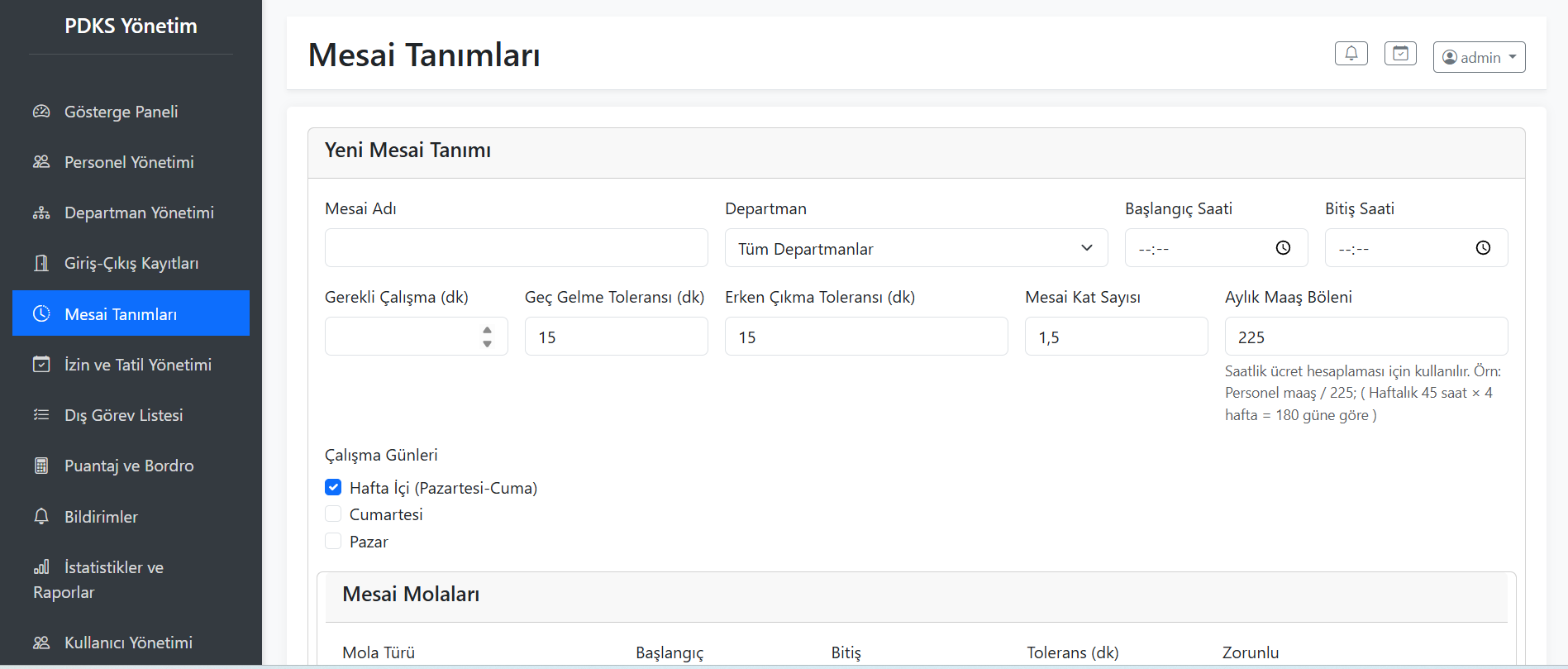Open the calendar icon in header
Viewport: 1568px width, 669px height.
(x=1400, y=54)
